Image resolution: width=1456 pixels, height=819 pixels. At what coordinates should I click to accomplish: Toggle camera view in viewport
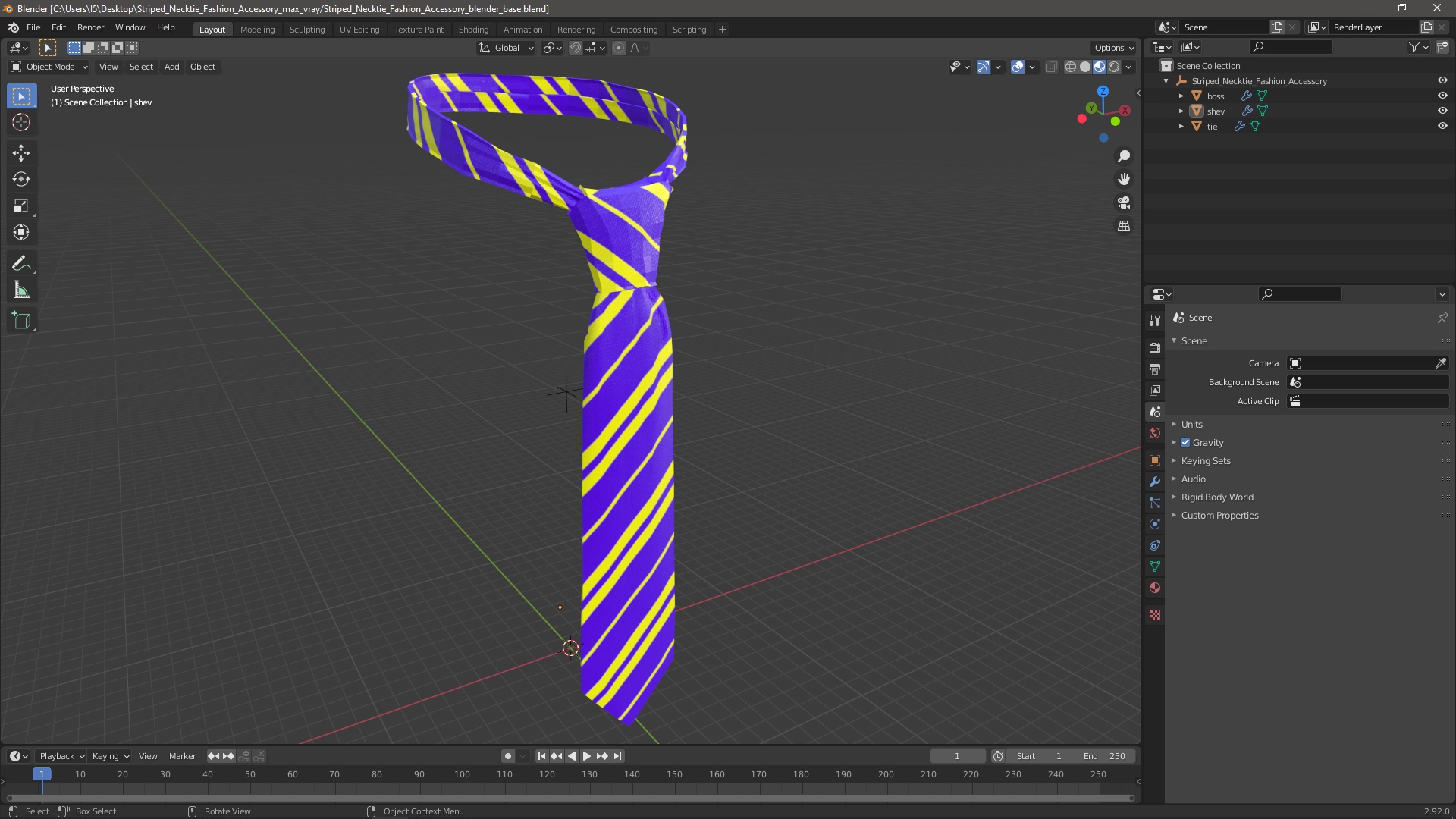click(x=1124, y=202)
